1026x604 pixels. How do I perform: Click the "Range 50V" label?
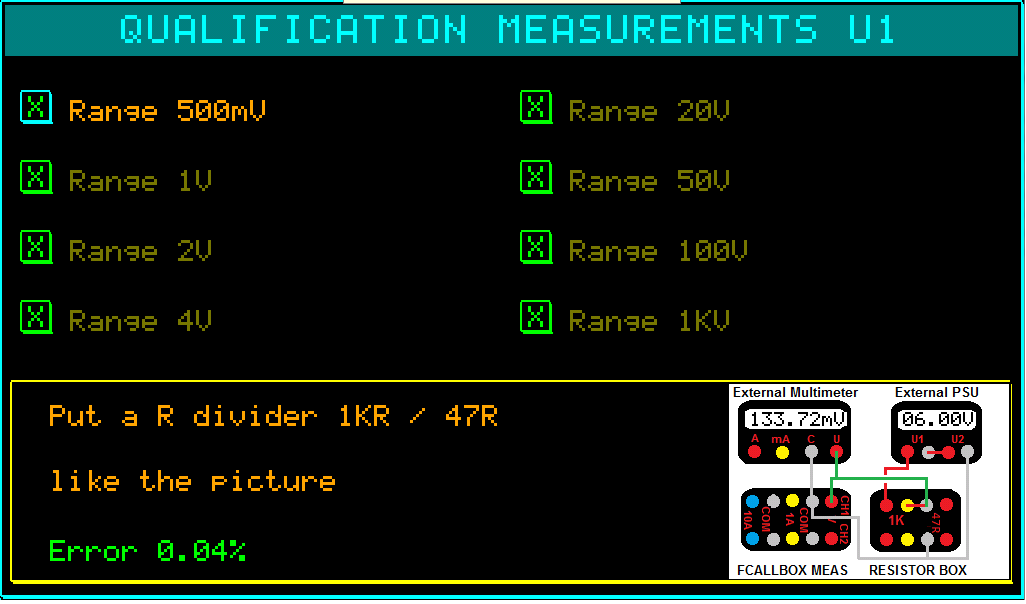(x=648, y=181)
